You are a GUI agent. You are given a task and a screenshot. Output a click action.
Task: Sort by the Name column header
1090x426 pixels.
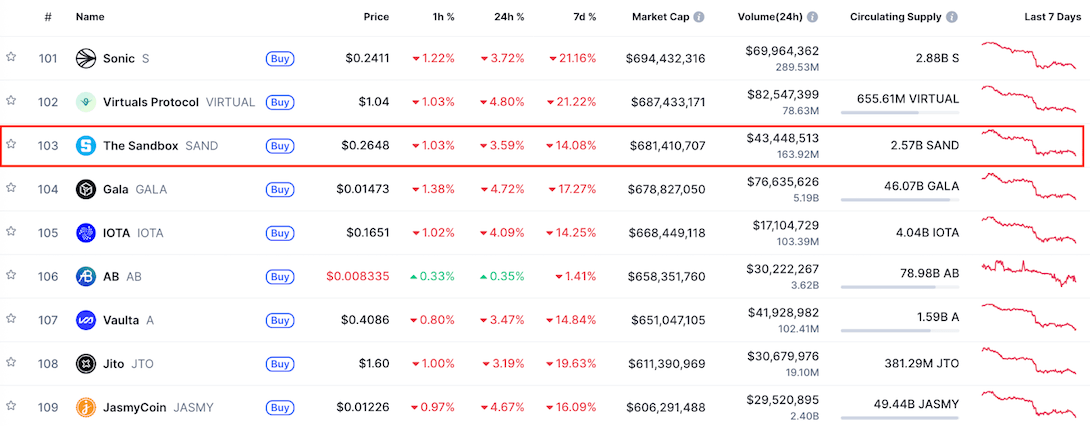pos(90,17)
